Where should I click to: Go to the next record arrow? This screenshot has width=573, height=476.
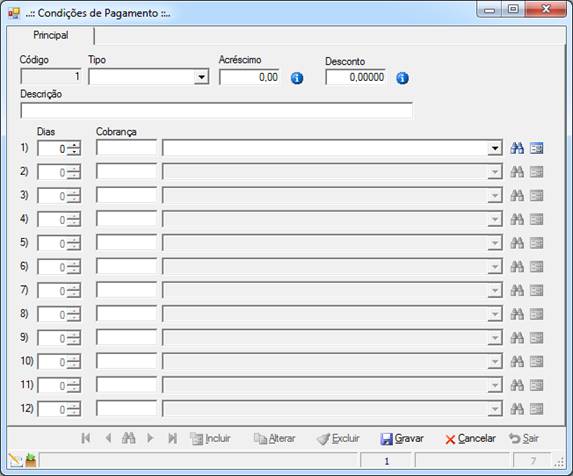pyautogui.click(x=150, y=438)
